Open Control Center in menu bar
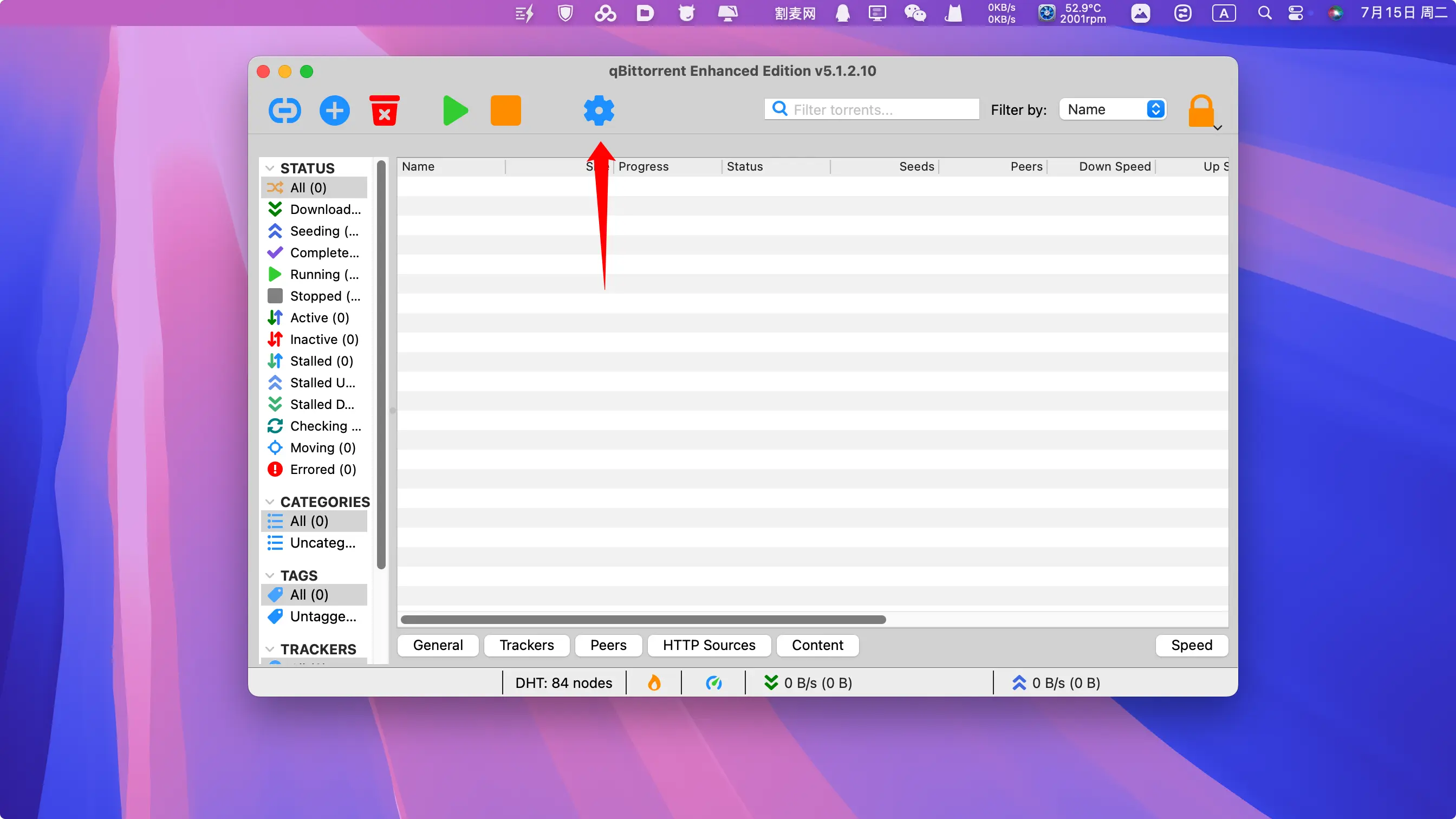 (1296, 13)
